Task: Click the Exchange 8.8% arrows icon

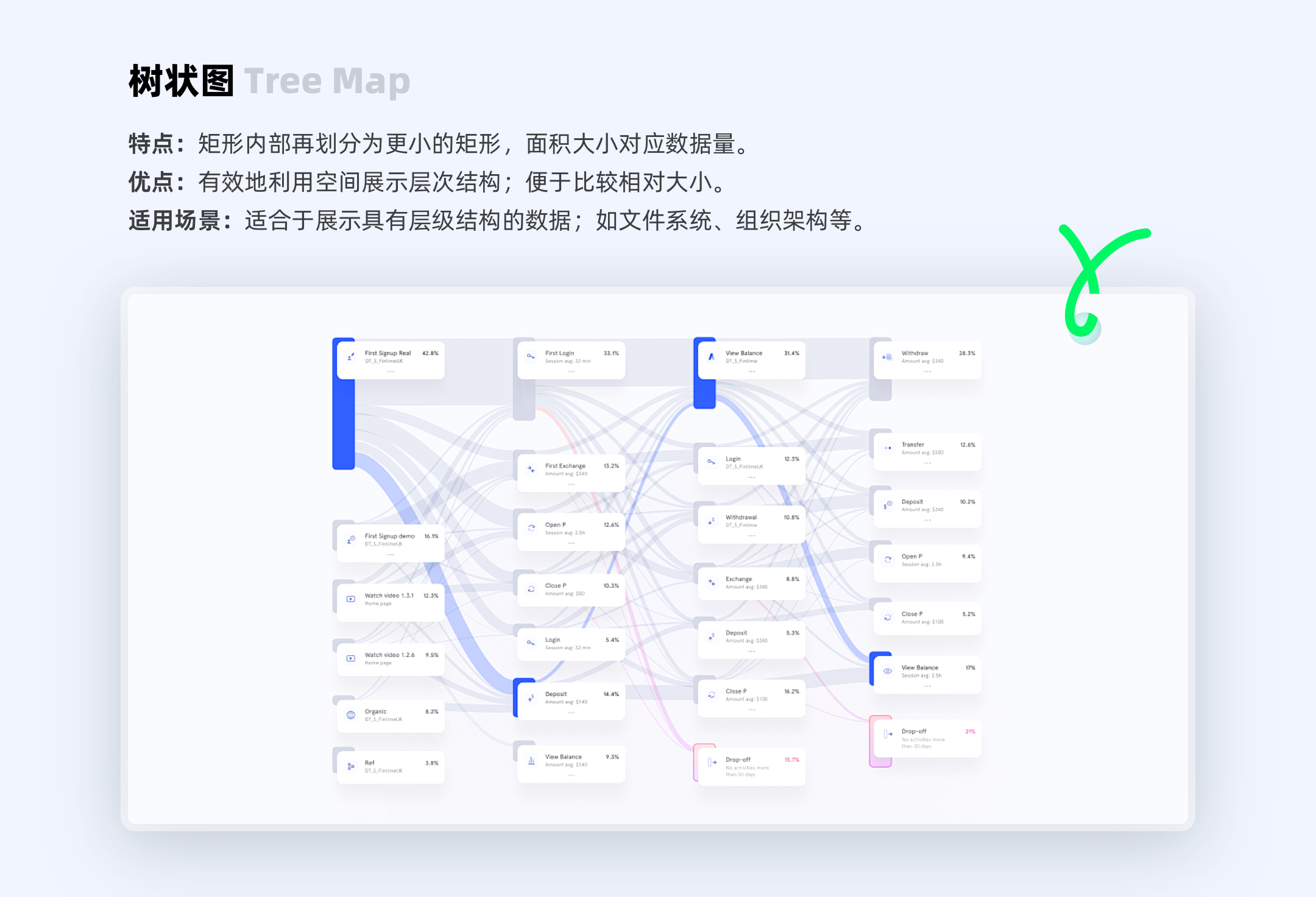Action: [711, 582]
